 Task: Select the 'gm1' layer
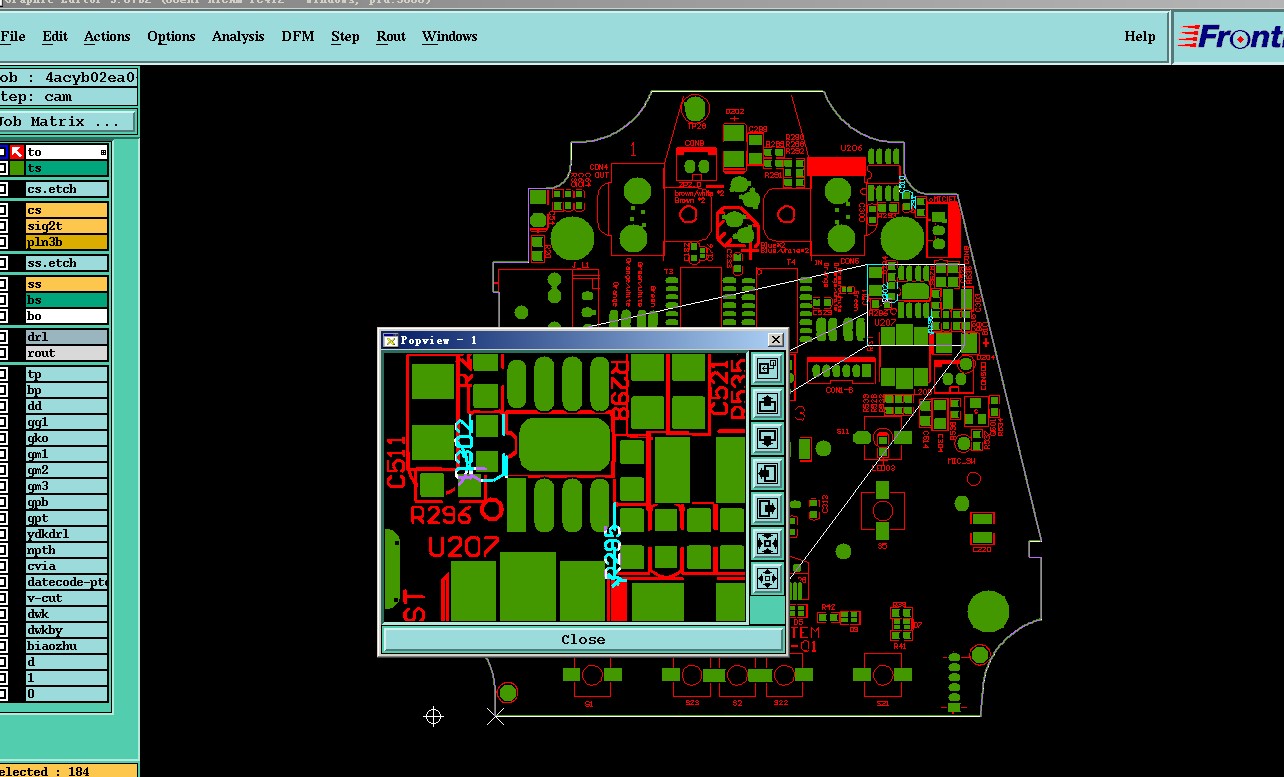coord(66,454)
